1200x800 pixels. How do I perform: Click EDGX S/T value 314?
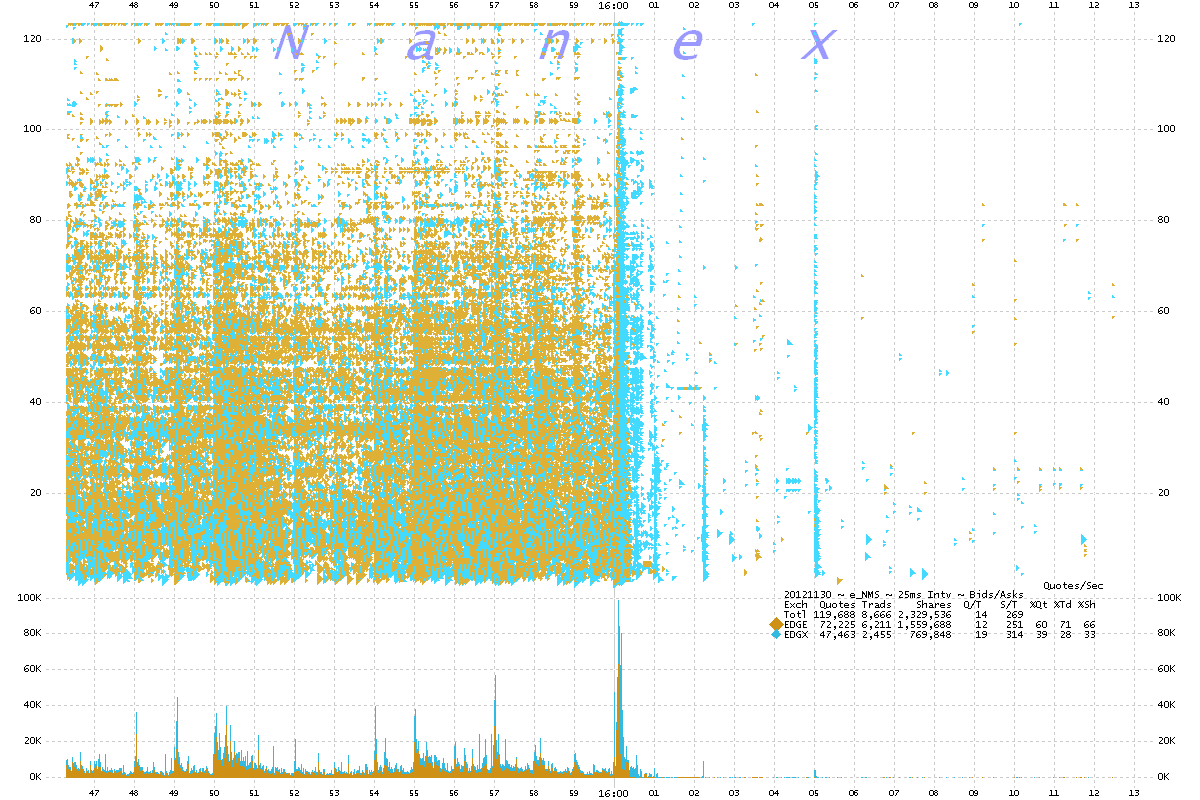click(x=1013, y=635)
